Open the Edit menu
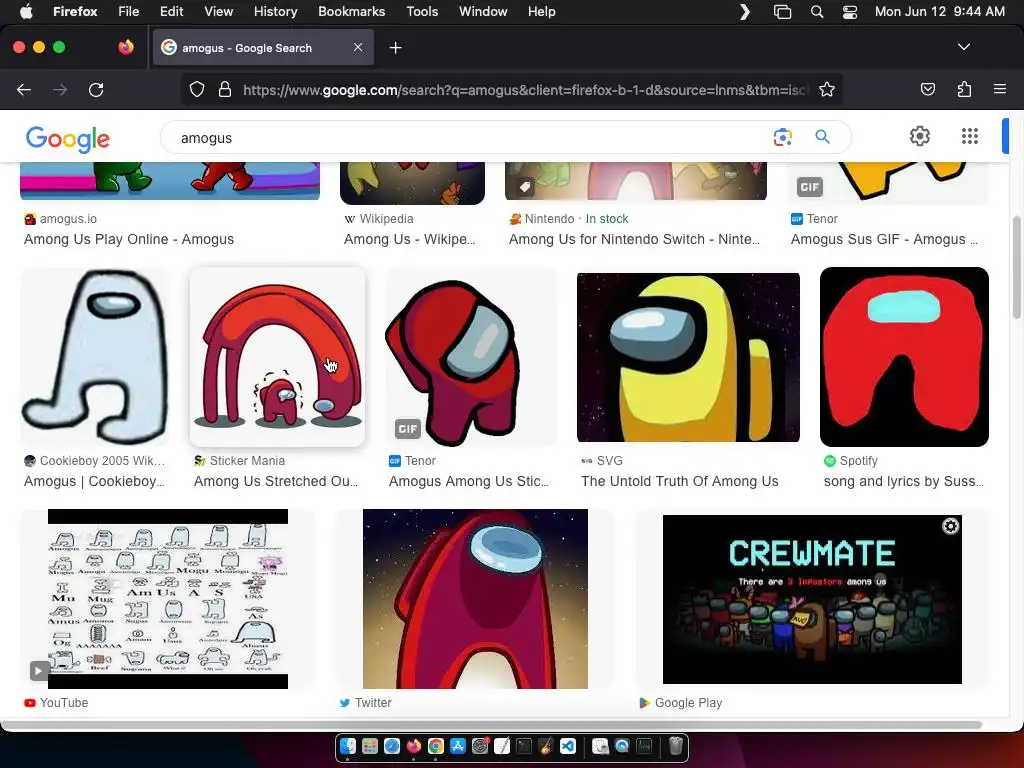Image resolution: width=1024 pixels, height=768 pixels. (171, 11)
